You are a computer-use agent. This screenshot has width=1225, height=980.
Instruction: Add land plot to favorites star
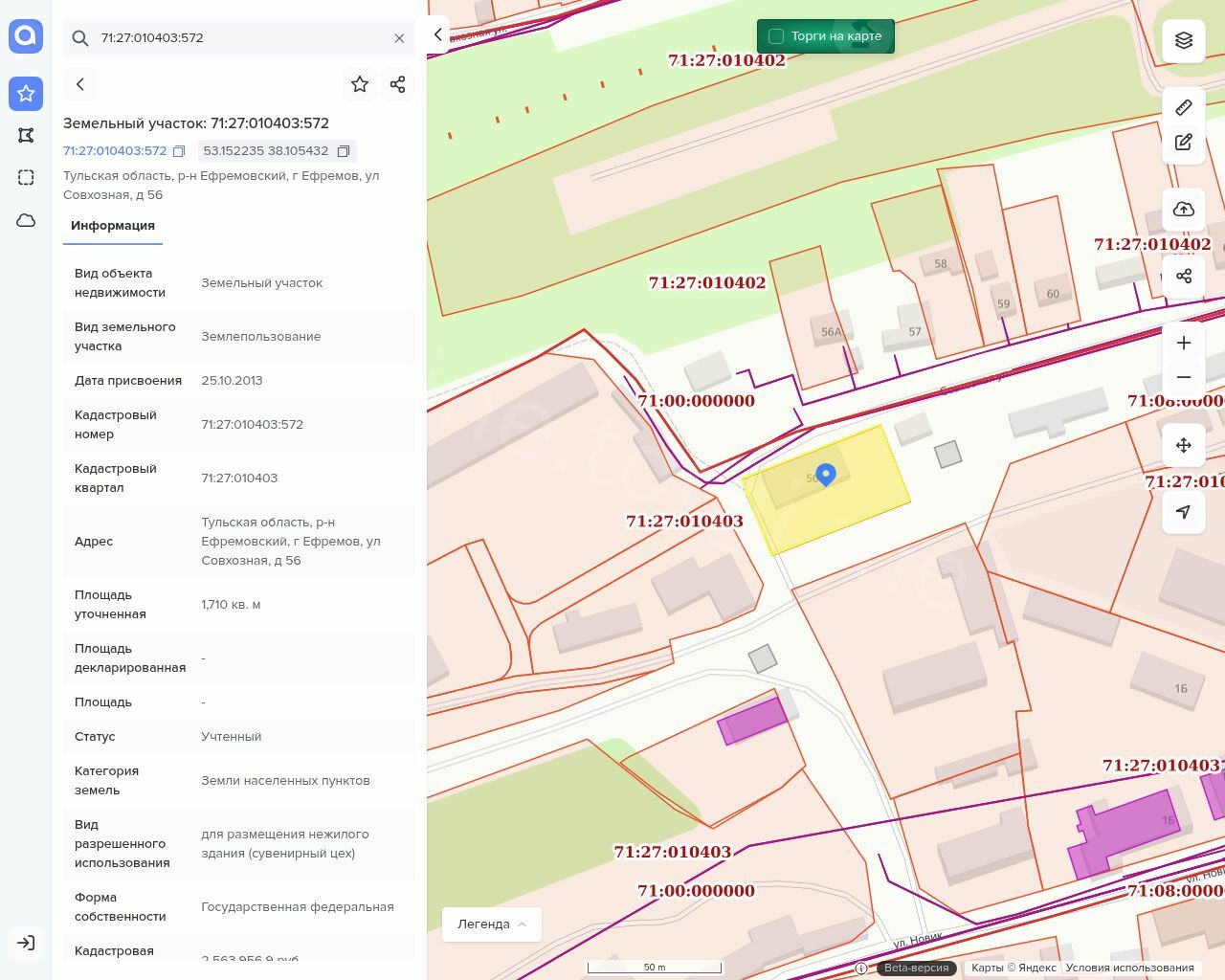[360, 84]
